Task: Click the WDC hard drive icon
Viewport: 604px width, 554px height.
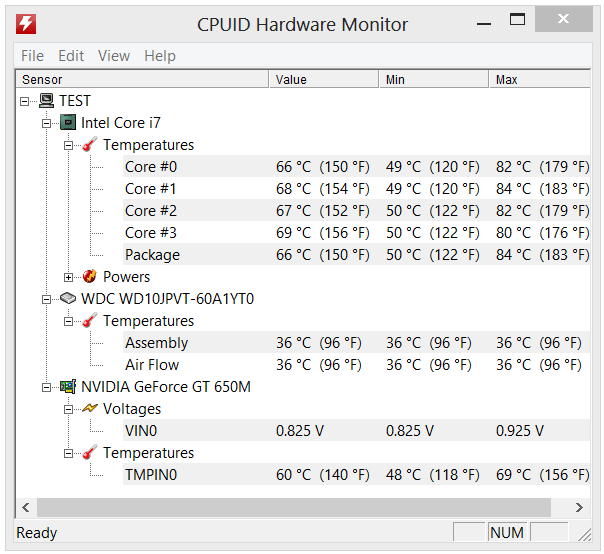Action: 68,299
